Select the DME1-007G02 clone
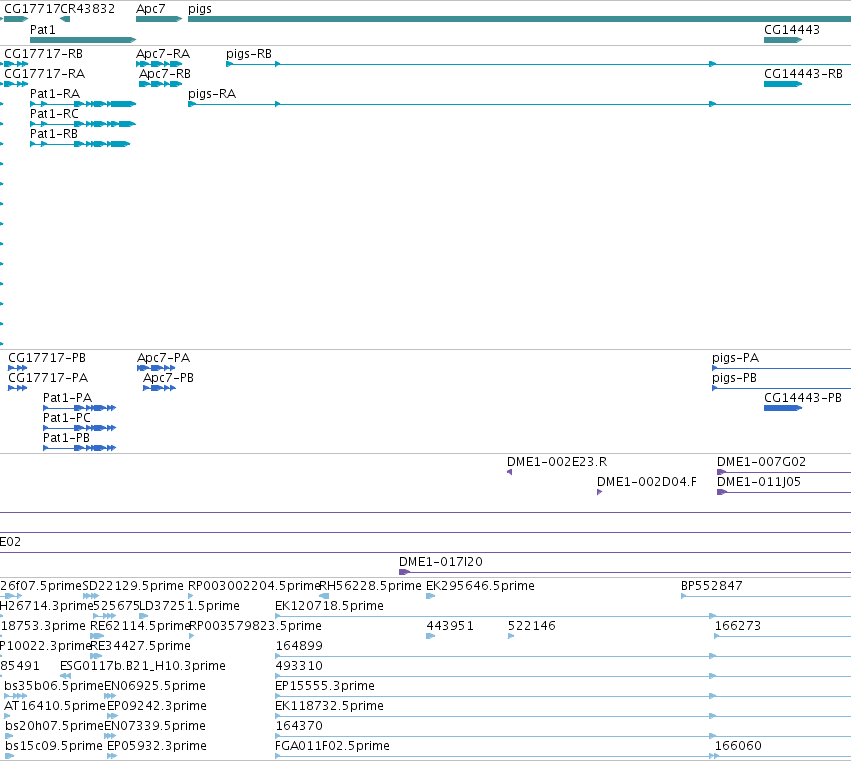 (x=784, y=472)
